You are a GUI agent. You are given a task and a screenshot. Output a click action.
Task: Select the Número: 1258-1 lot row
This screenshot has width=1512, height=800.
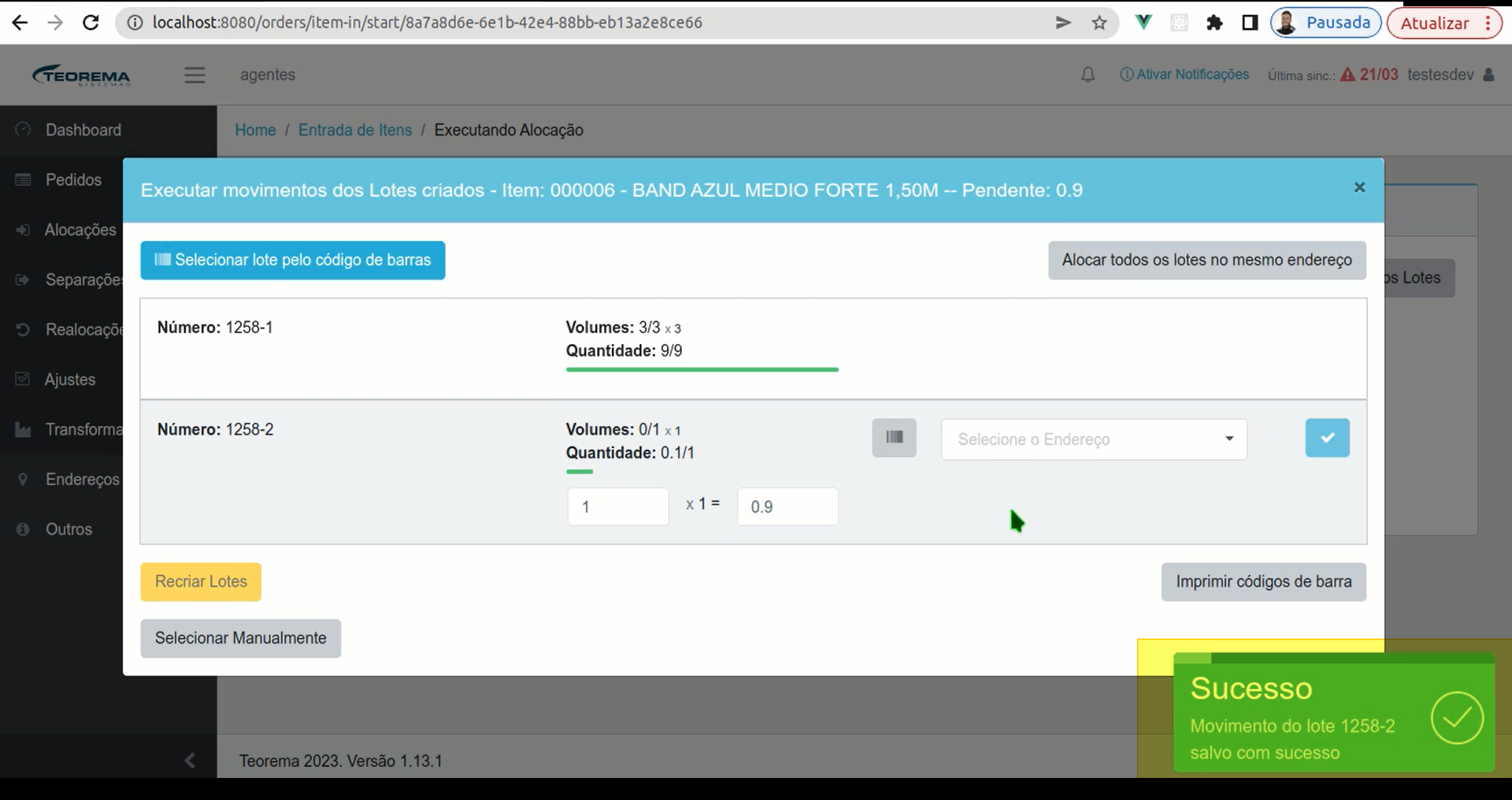[x=754, y=349]
